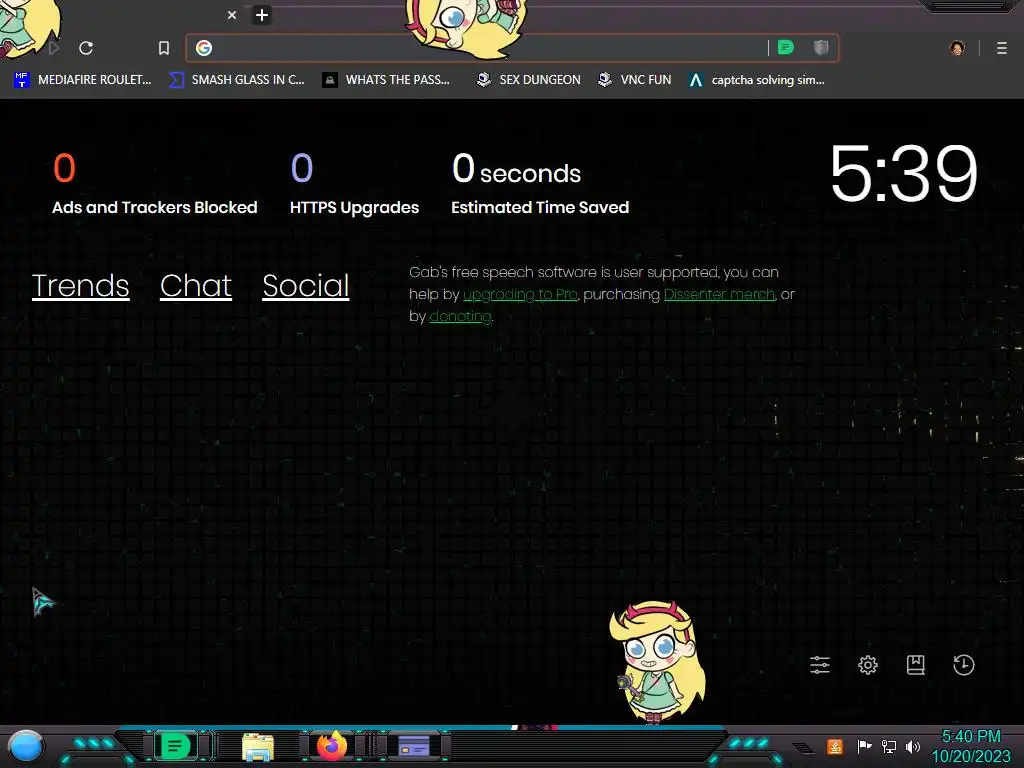Open the volume speaker tray icon
The width and height of the screenshot is (1024, 768).
coord(913,746)
